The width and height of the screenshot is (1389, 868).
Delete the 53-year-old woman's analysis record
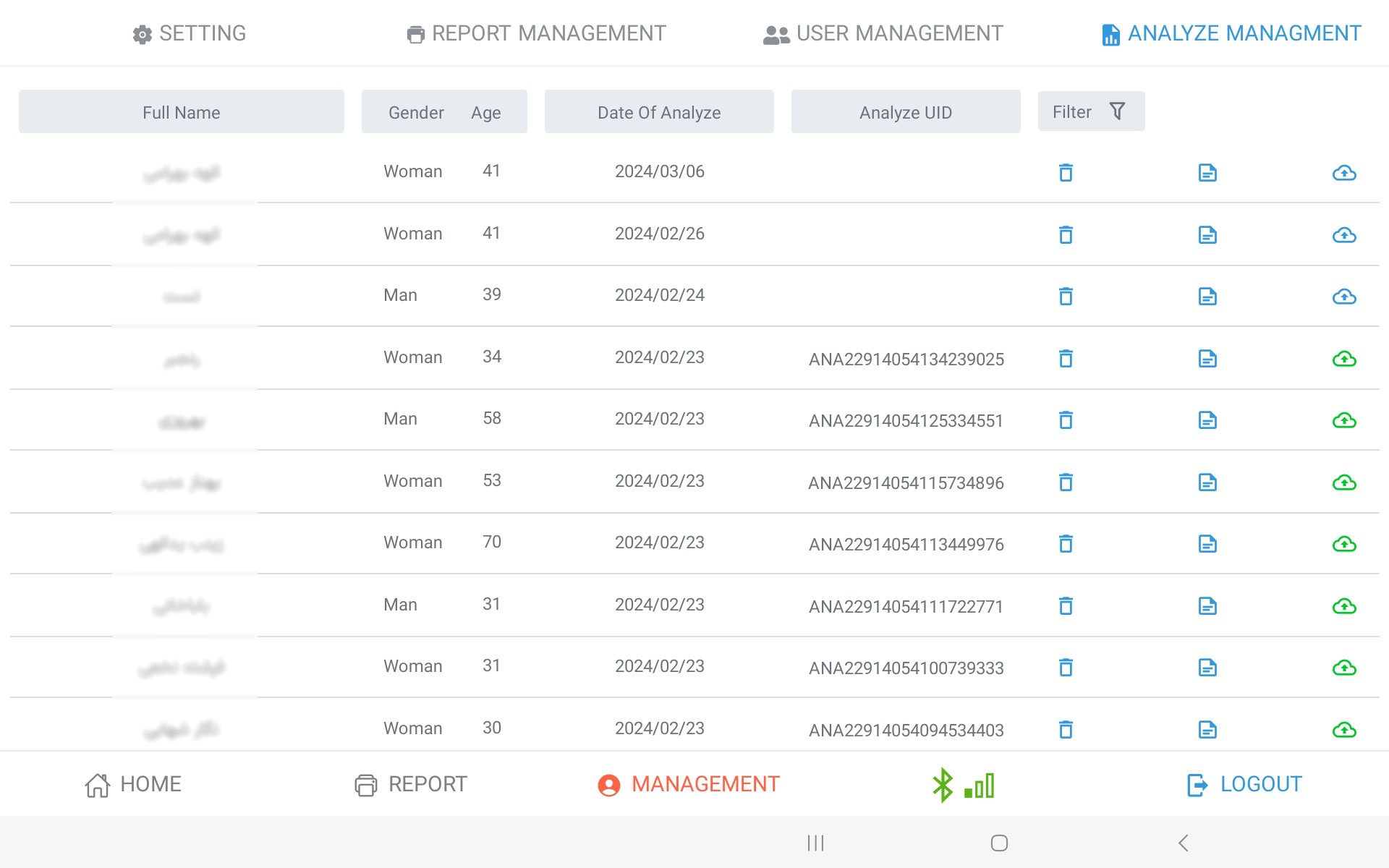[x=1065, y=482]
